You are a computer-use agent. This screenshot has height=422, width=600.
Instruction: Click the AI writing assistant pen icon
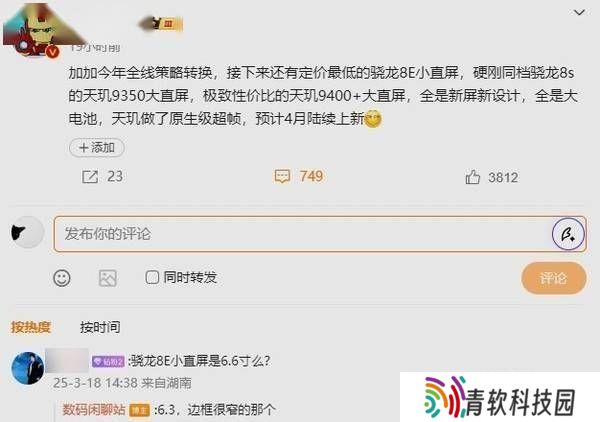pyautogui.click(x=568, y=234)
